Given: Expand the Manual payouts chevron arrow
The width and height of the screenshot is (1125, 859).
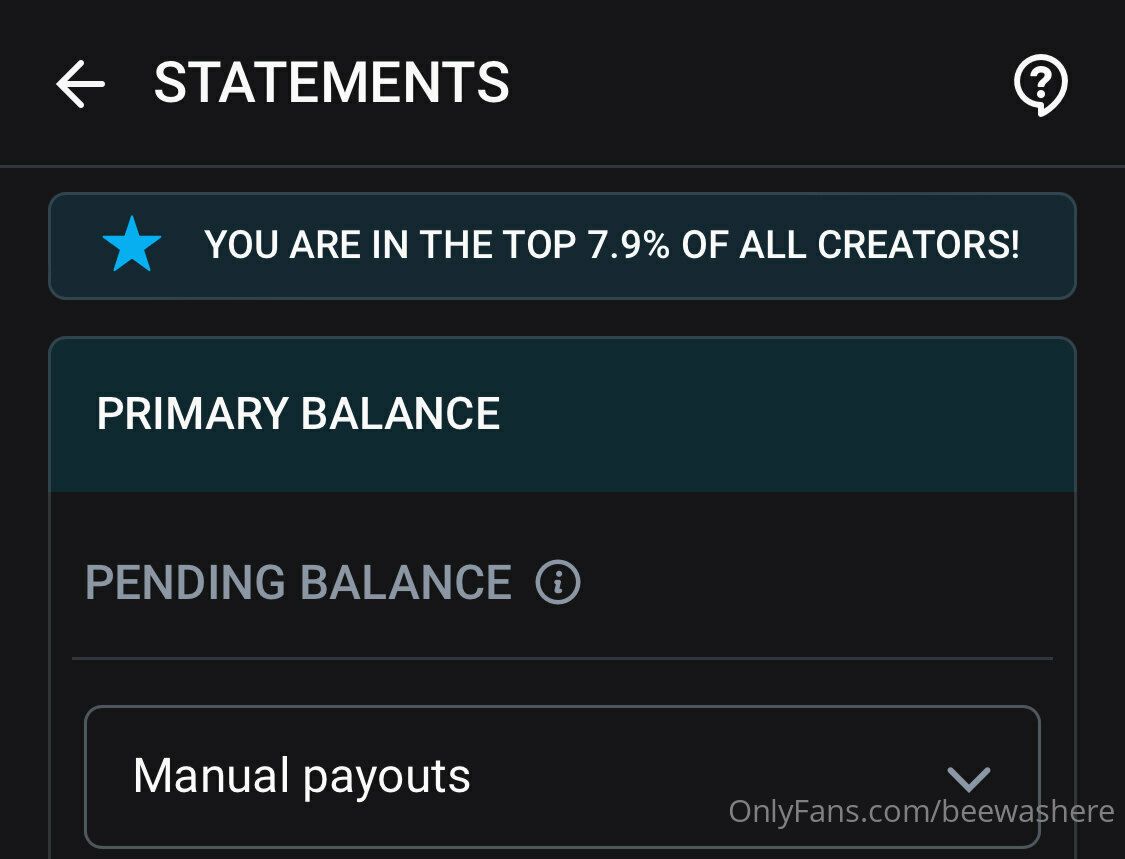Looking at the screenshot, I should (968, 778).
